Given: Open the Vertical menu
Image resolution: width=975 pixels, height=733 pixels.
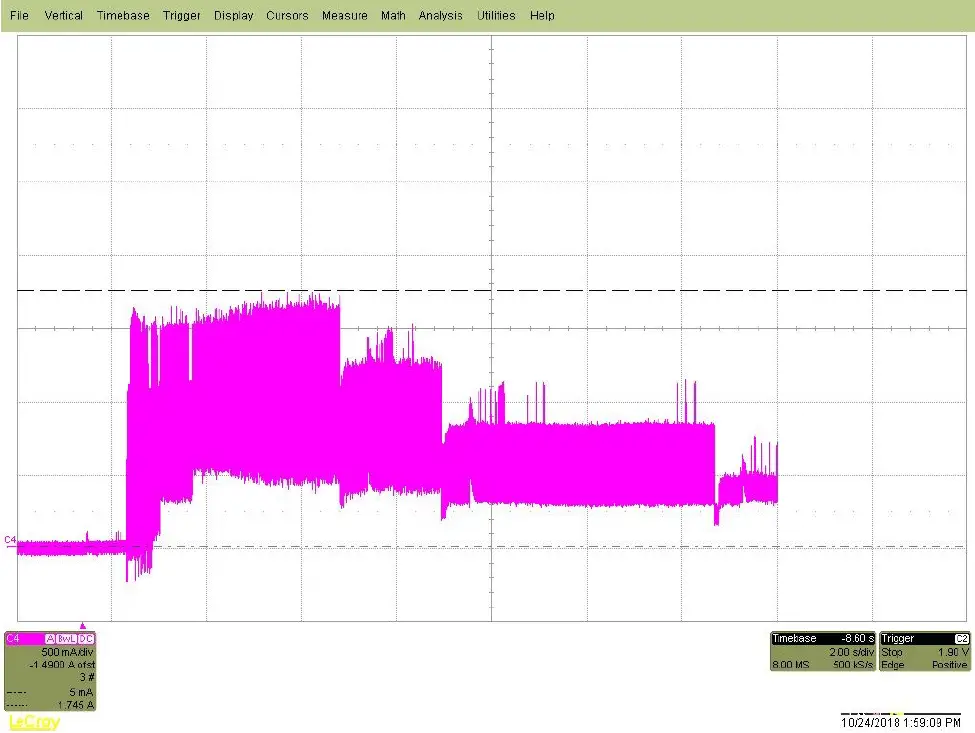Looking at the screenshot, I should pyautogui.click(x=63, y=16).
